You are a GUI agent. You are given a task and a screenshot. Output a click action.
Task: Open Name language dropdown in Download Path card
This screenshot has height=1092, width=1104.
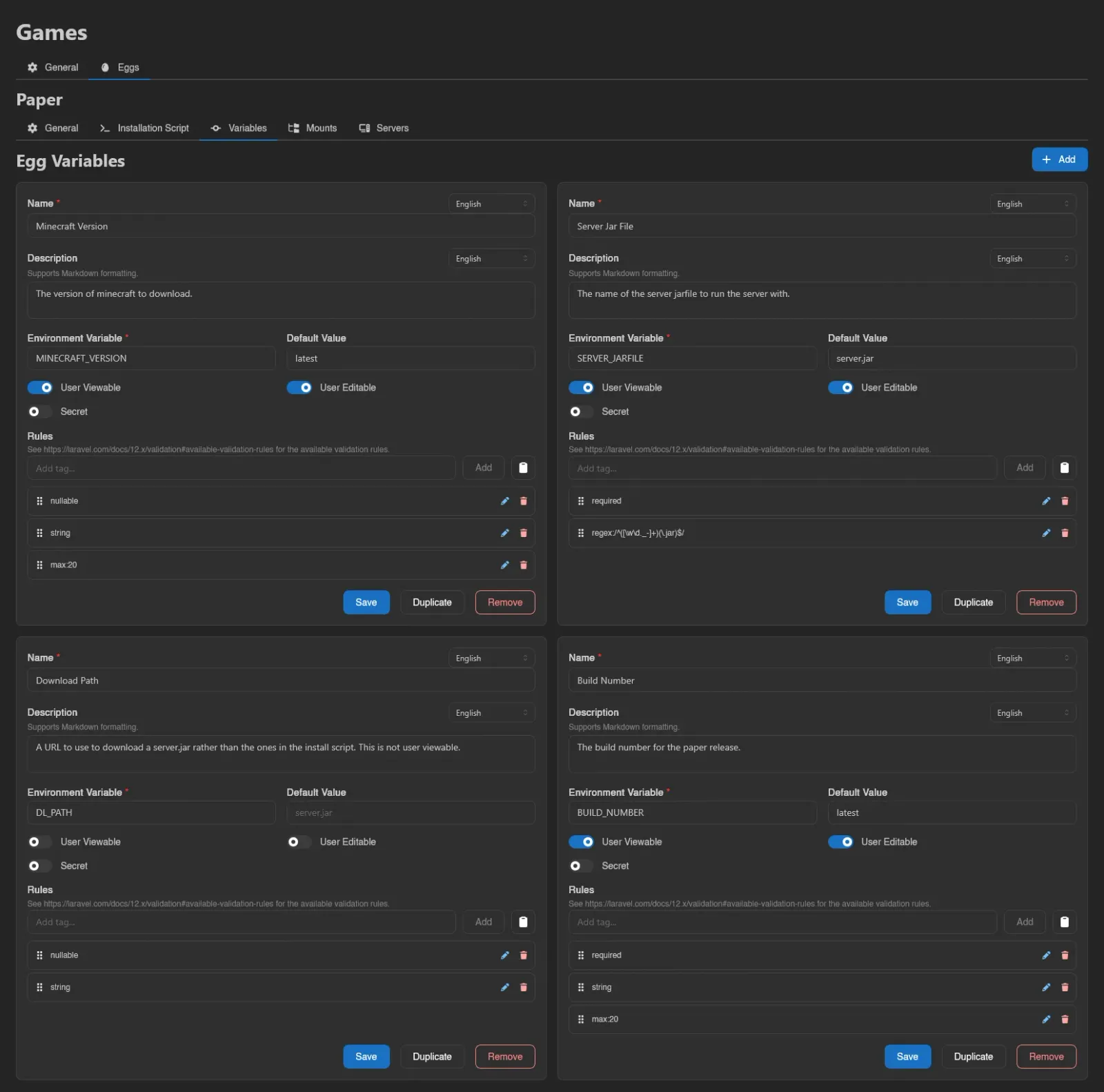491,658
